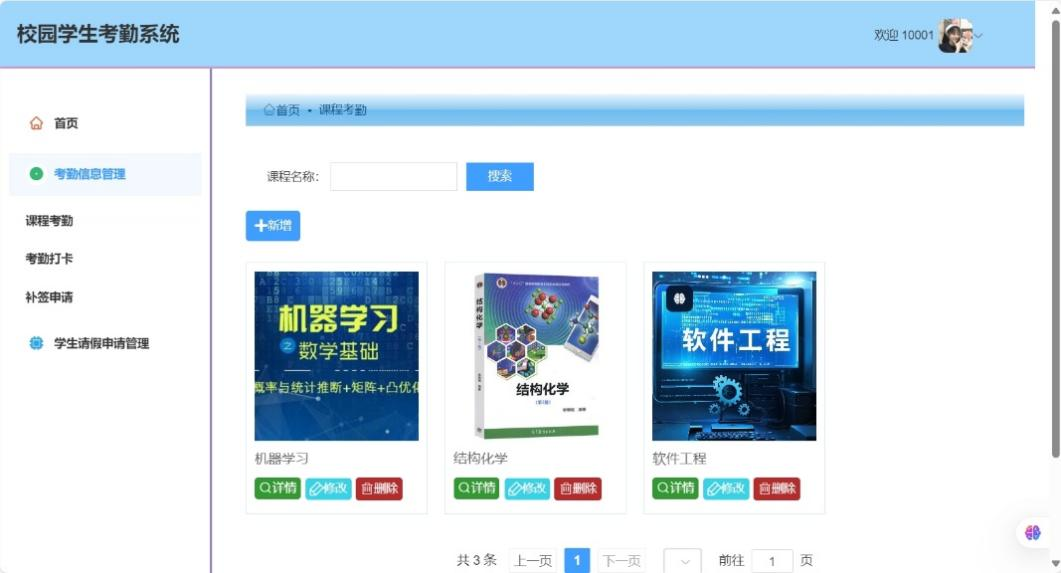This screenshot has height=573, width=1061.
Task: Click the floating brain assistant icon
Action: coord(1033,532)
